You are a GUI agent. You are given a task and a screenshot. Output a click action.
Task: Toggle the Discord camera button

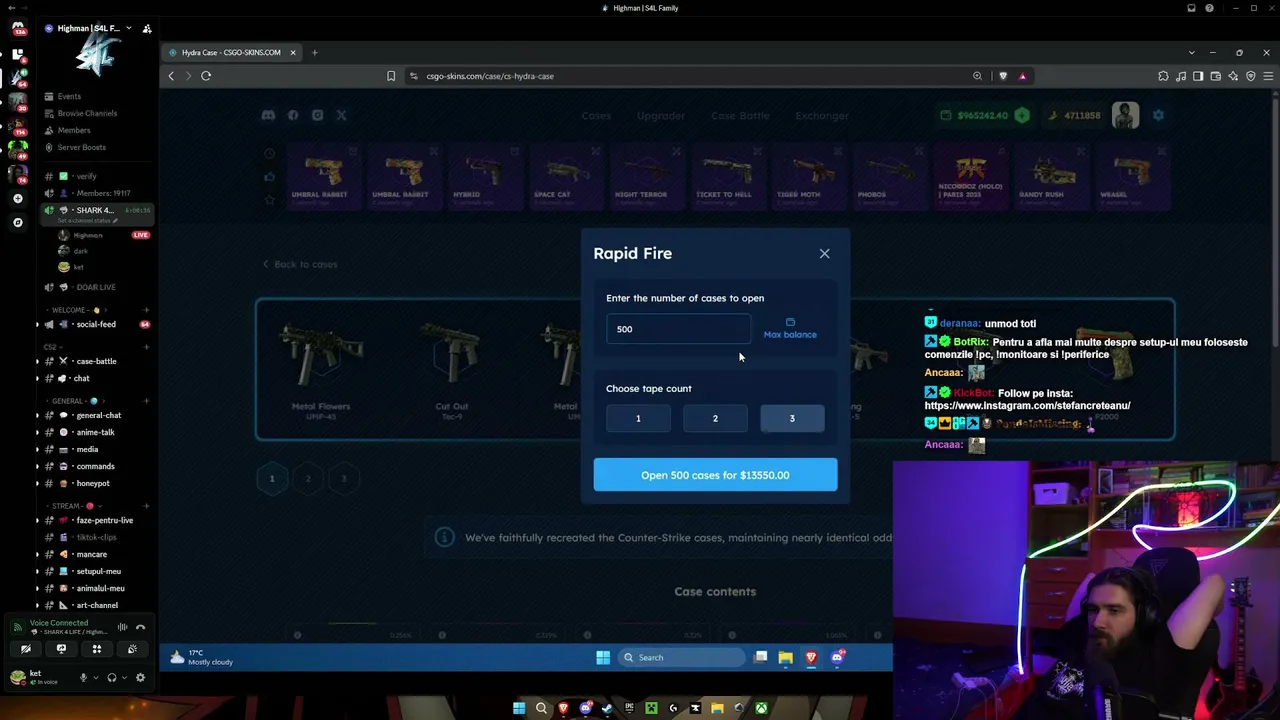click(x=26, y=649)
